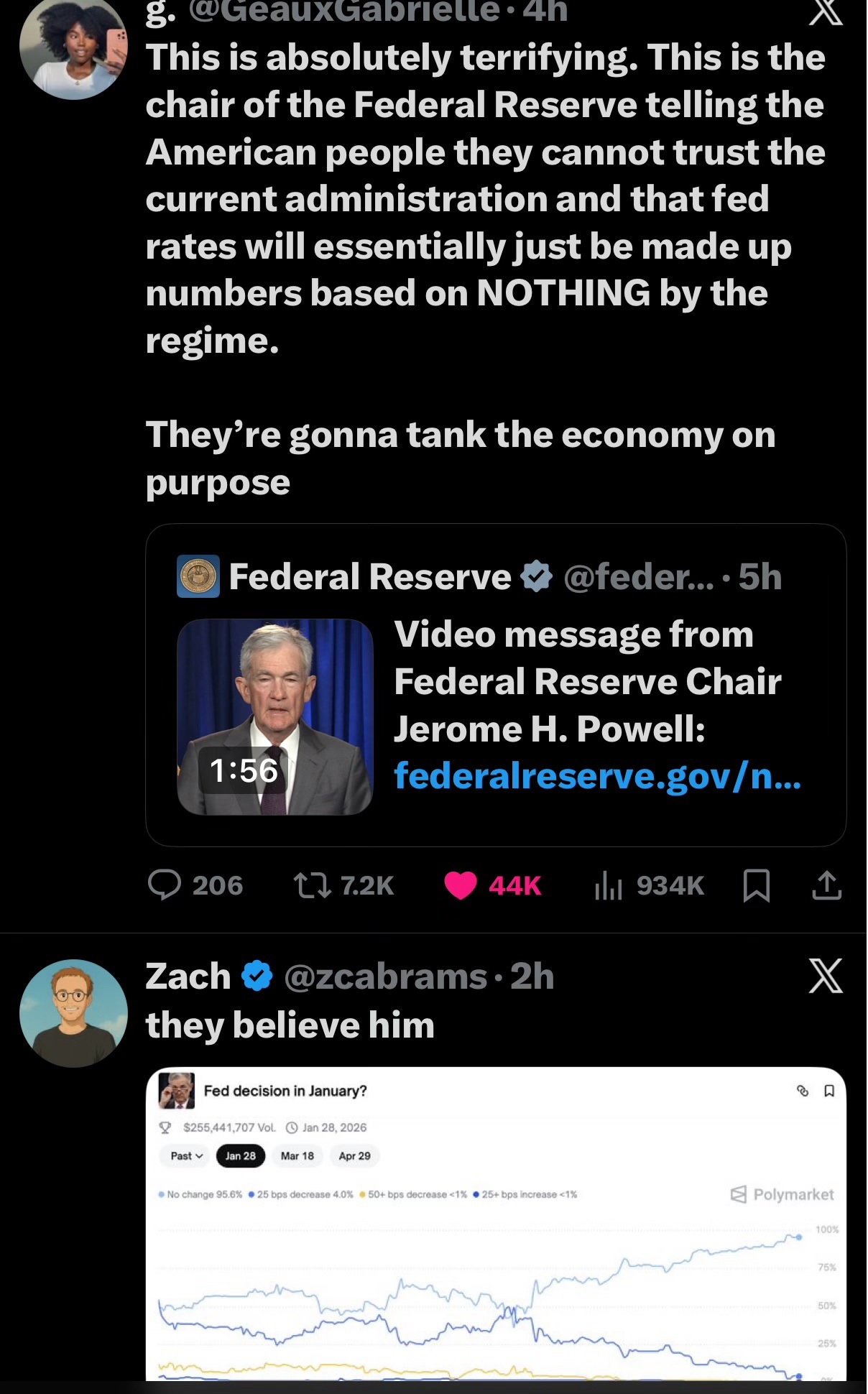Bookmark the Fed decision Polymarket market
The height and width of the screenshot is (1394, 868).
pyautogui.click(x=828, y=1091)
